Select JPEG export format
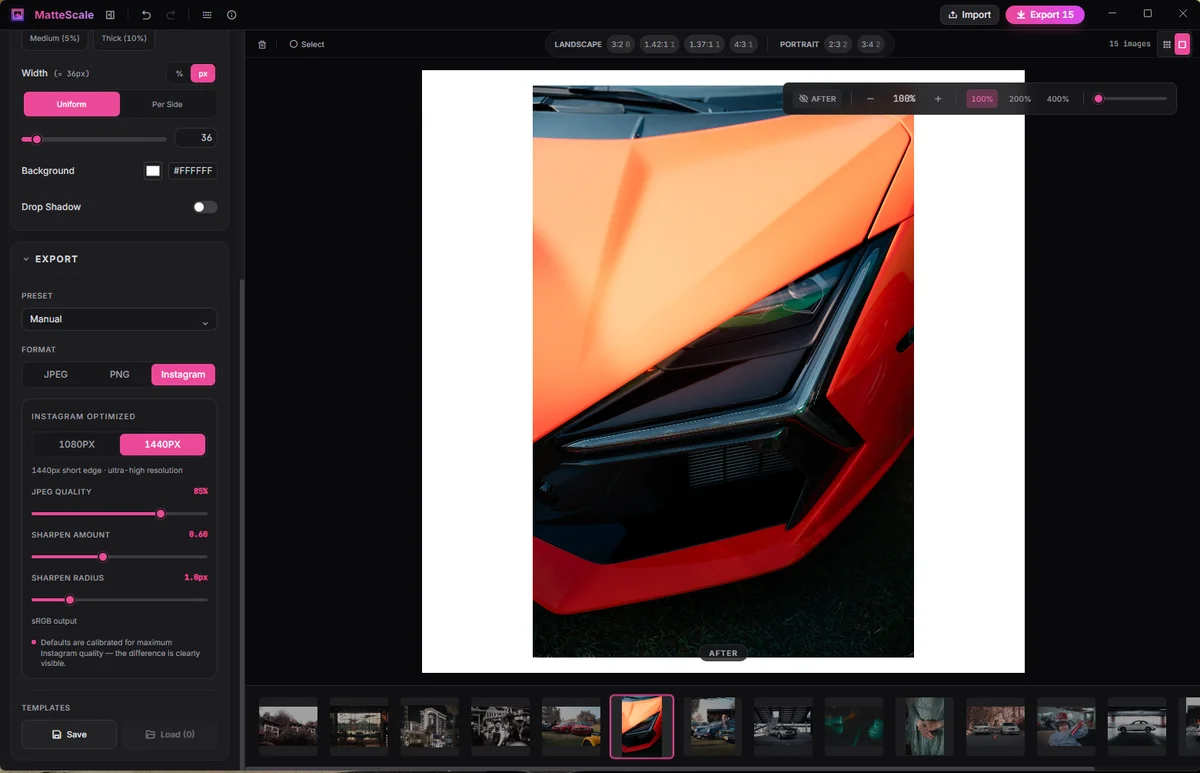Image resolution: width=1200 pixels, height=773 pixels. [56, 374]
